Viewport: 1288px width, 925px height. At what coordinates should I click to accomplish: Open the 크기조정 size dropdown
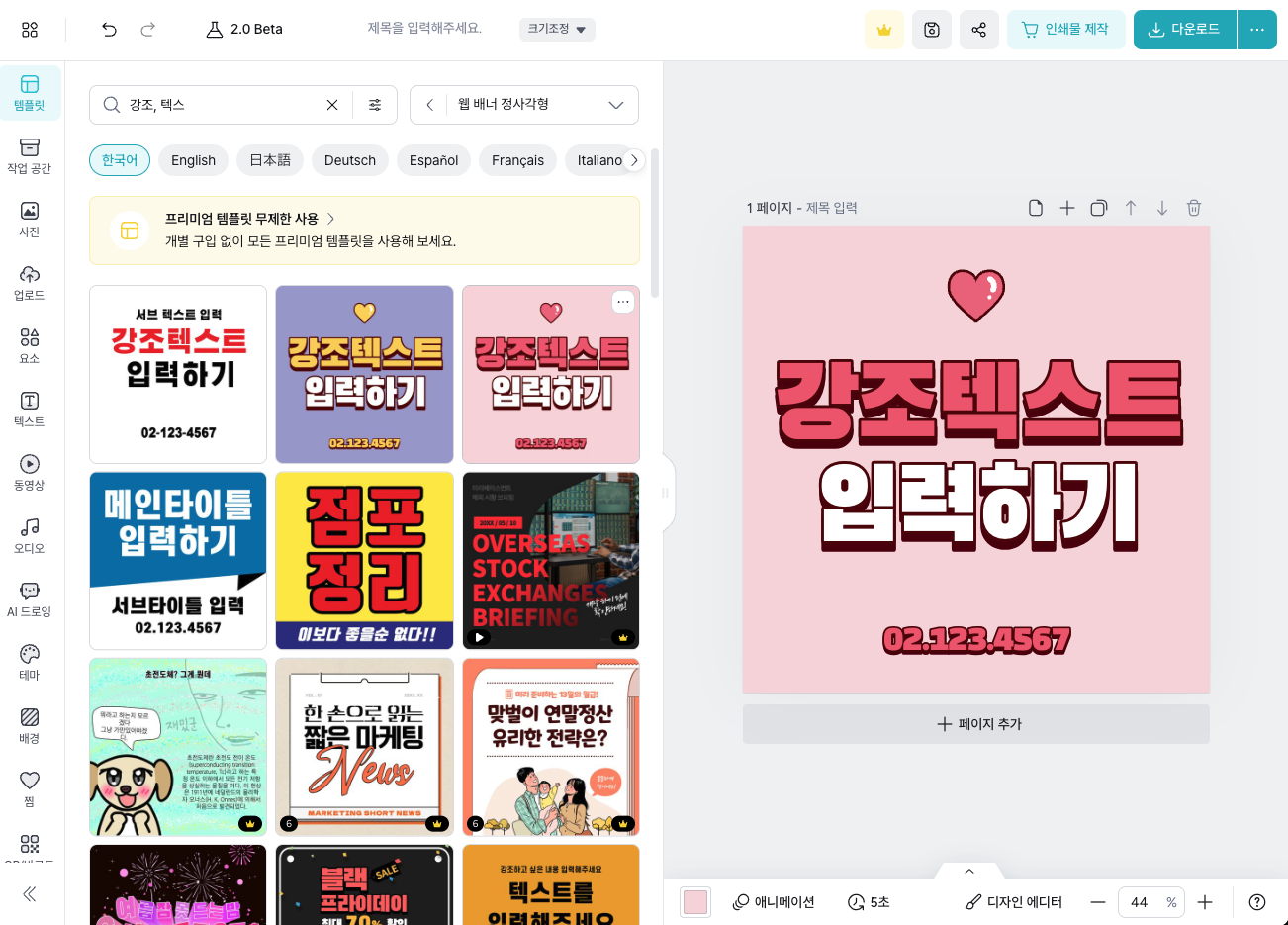[557, 29]
